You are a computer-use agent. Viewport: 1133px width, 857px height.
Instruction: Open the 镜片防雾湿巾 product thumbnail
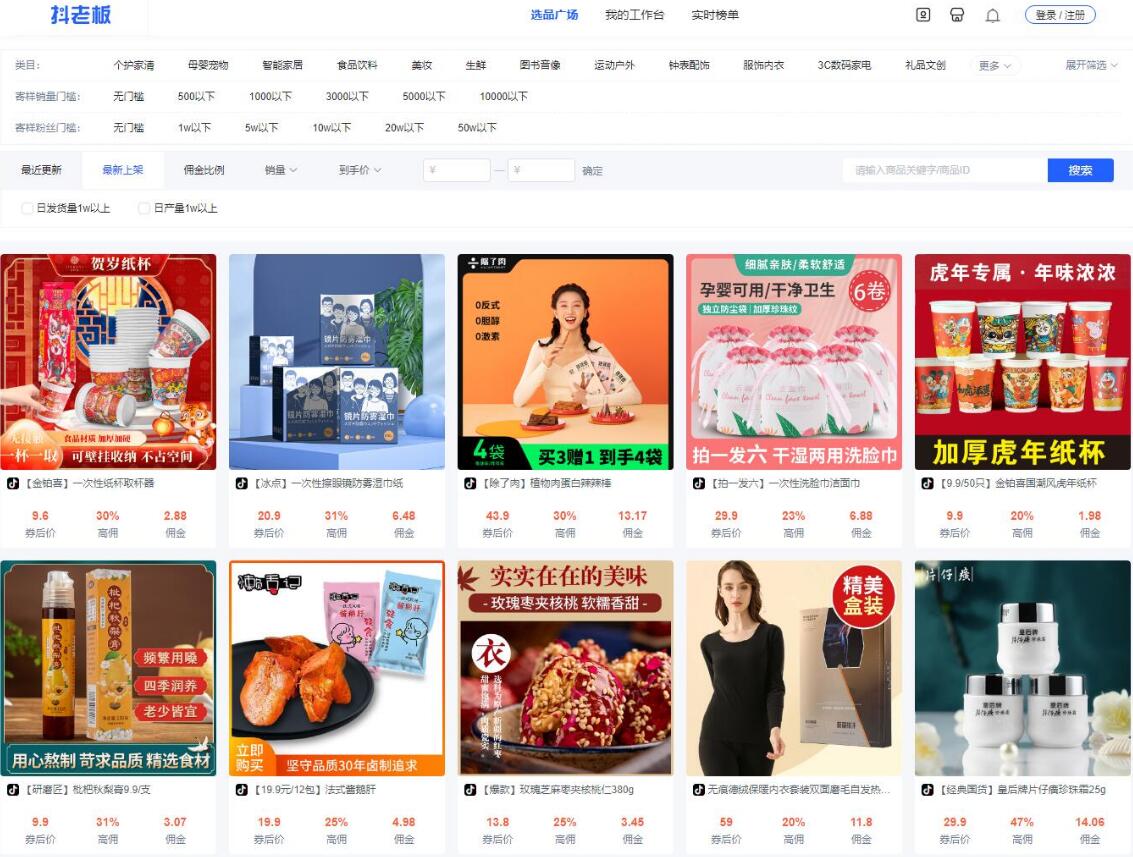[x=337, y=361]
